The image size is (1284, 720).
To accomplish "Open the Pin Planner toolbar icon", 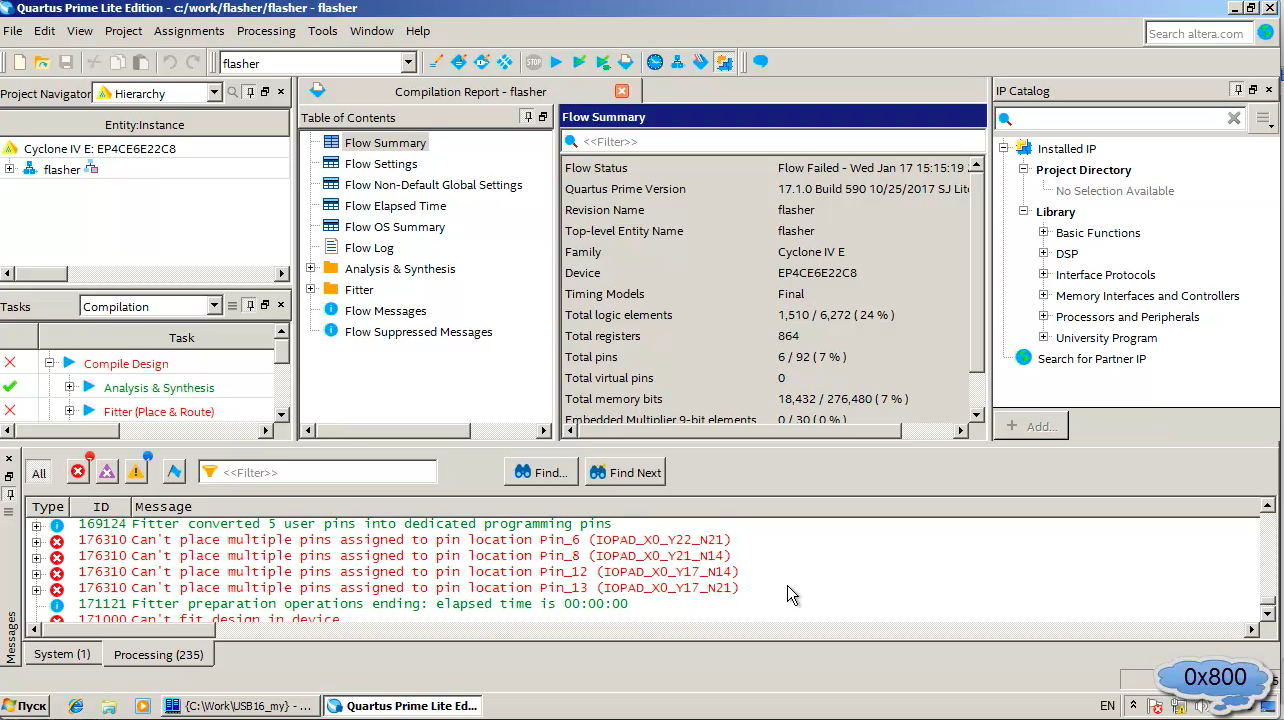I will pyautogui.click(x=458, y=62).
